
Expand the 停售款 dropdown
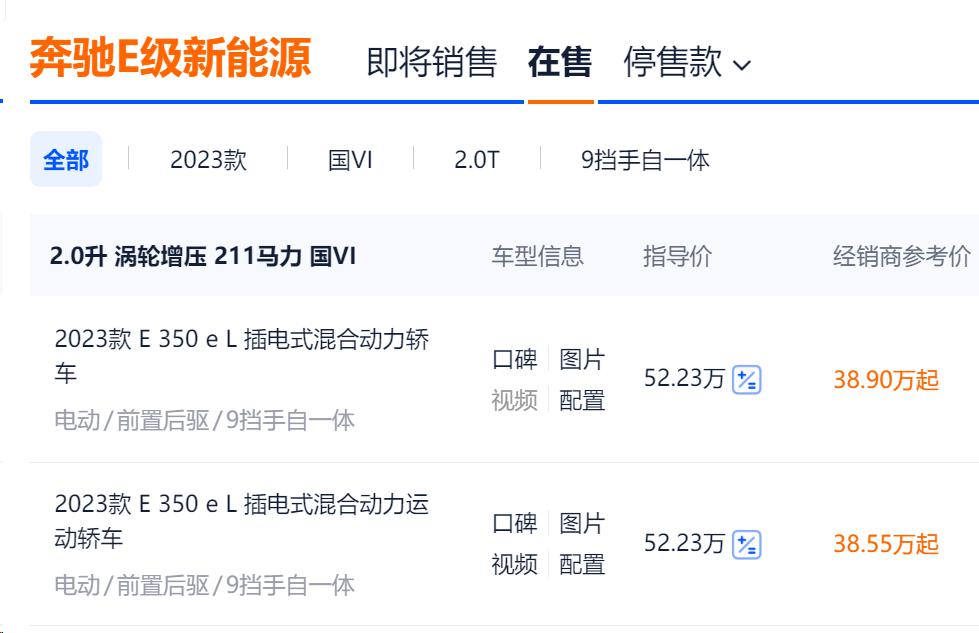686,63
